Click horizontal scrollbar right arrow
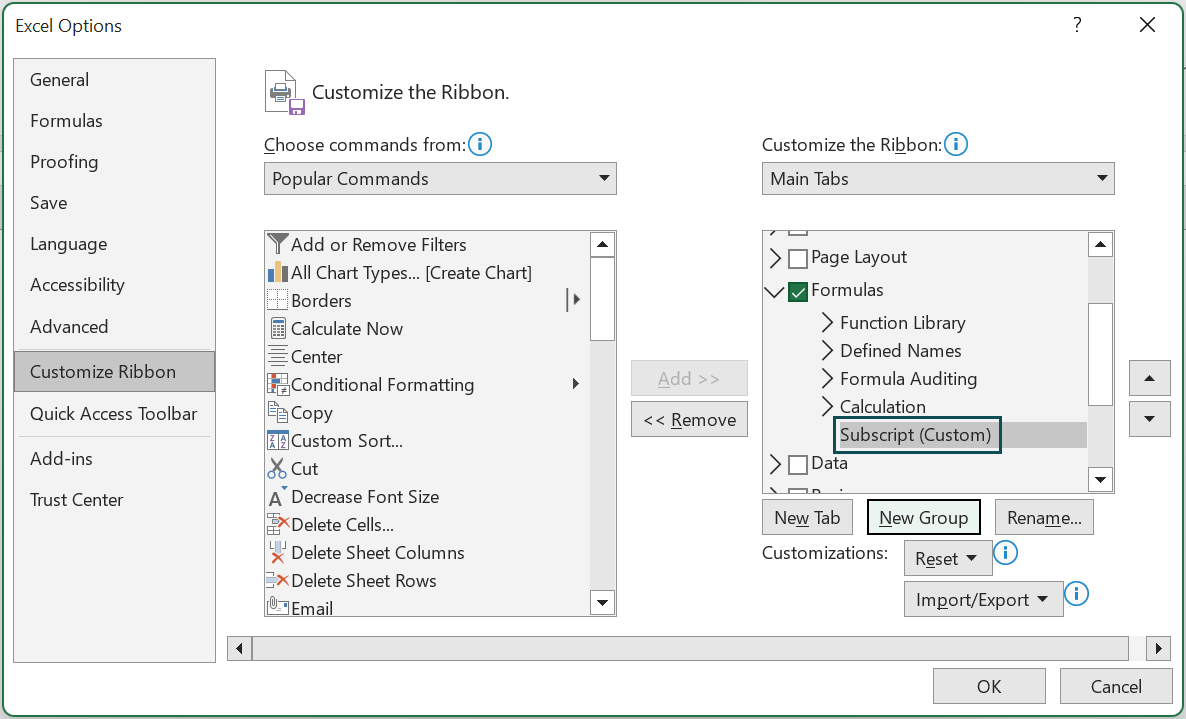The image size is (1186, 719). [x=1158, y=648]
